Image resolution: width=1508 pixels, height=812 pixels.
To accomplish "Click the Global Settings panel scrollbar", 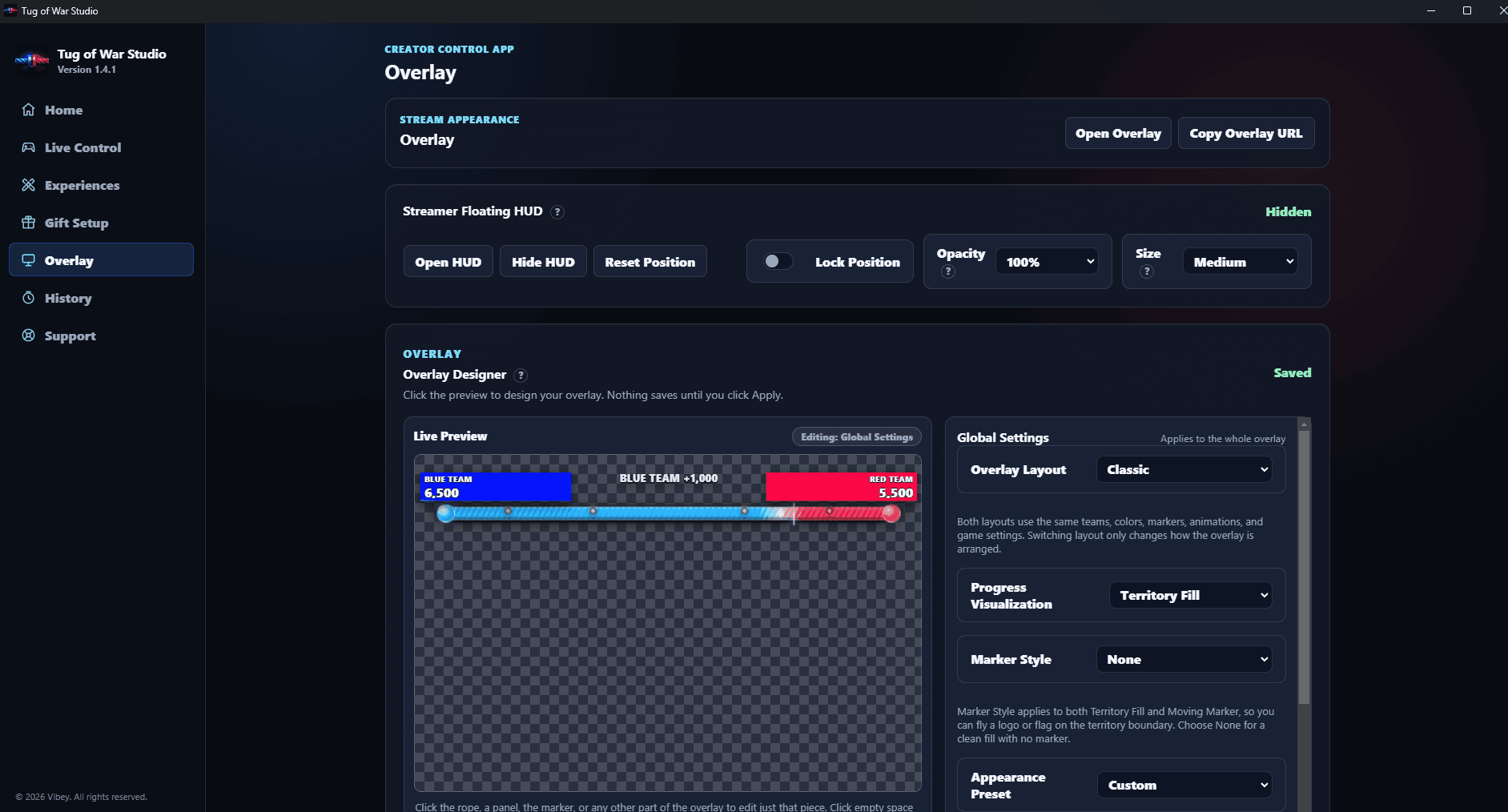I will coord(1304,568).
